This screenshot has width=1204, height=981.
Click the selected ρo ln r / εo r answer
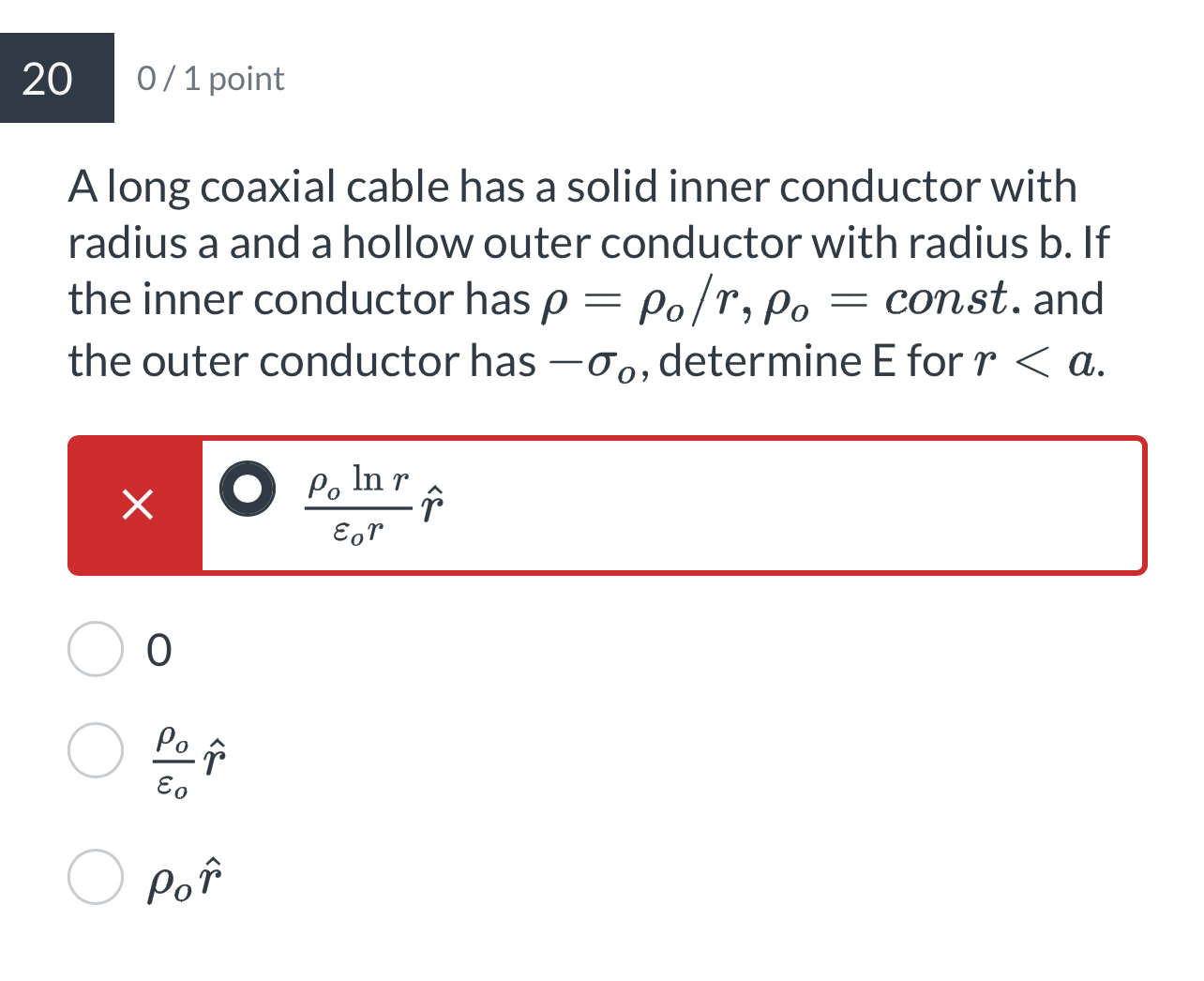370,505
